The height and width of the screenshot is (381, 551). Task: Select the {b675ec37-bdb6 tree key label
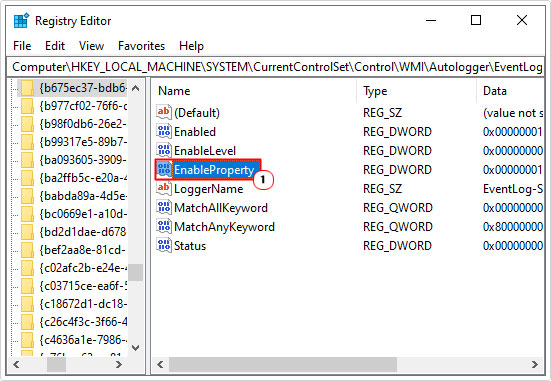click(x=83, y=88)
